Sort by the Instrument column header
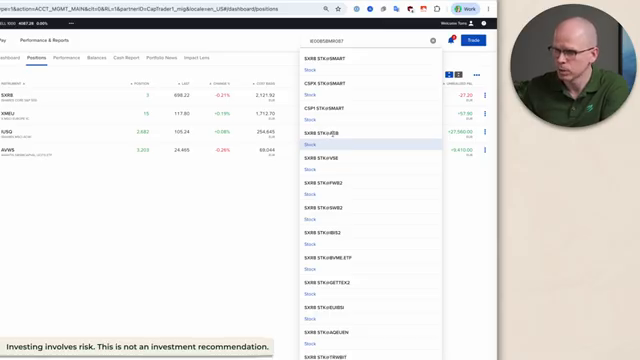This screenshot has width=640, height=360. click(12, 84)
